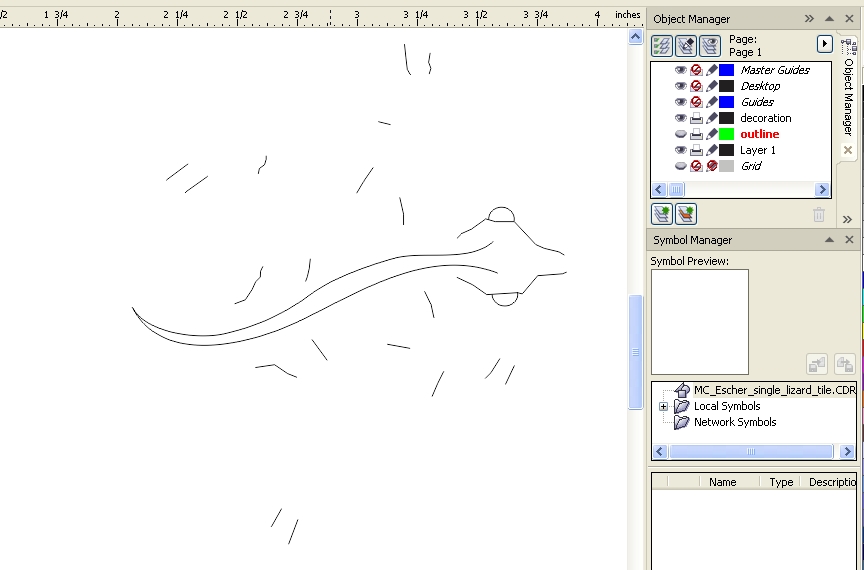Click the New Master Layer button
The image size is (864, 570).
click(686, 214)
